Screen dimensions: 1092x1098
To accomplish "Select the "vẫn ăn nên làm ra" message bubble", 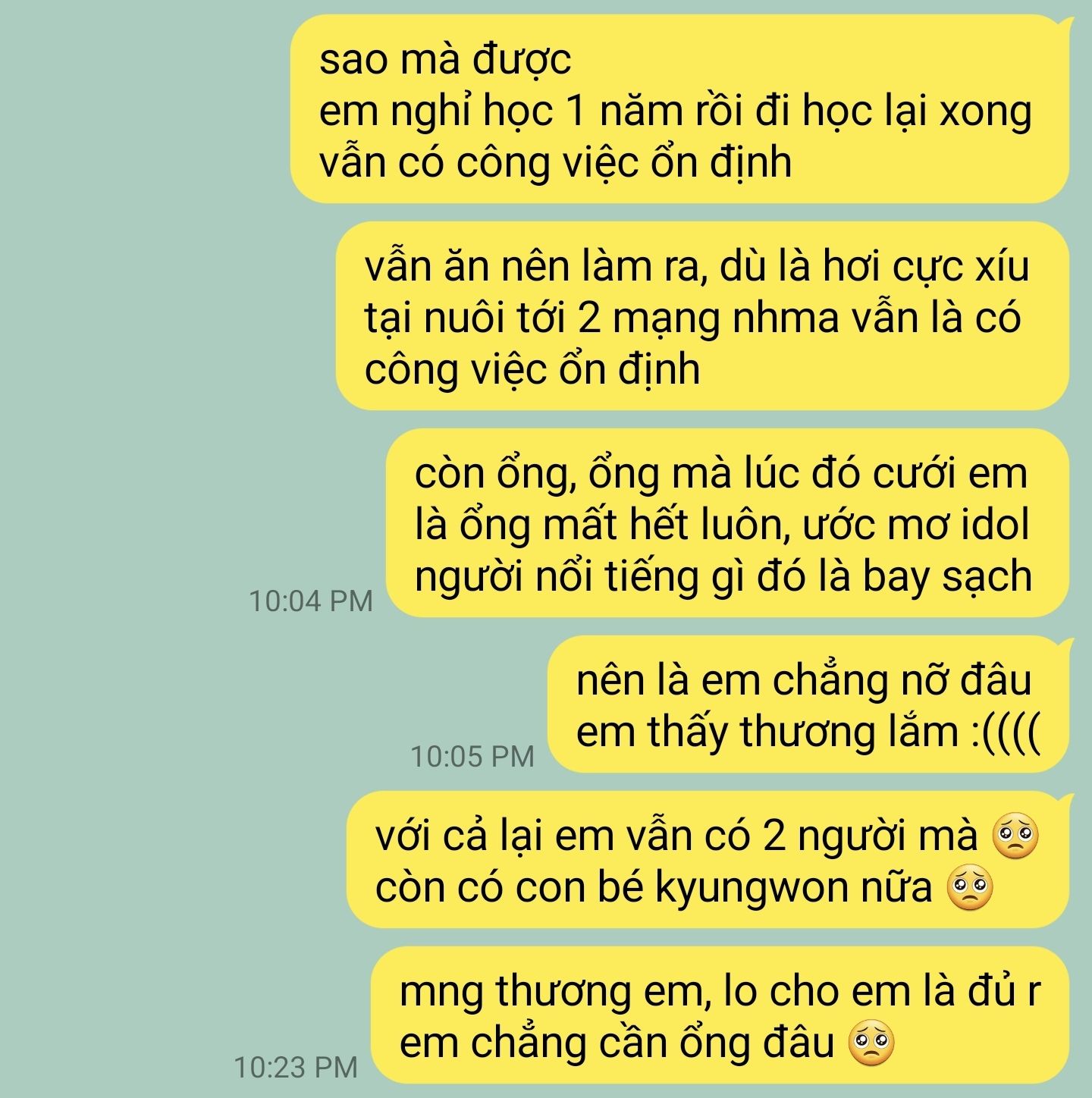I will (x=702, y=316).
